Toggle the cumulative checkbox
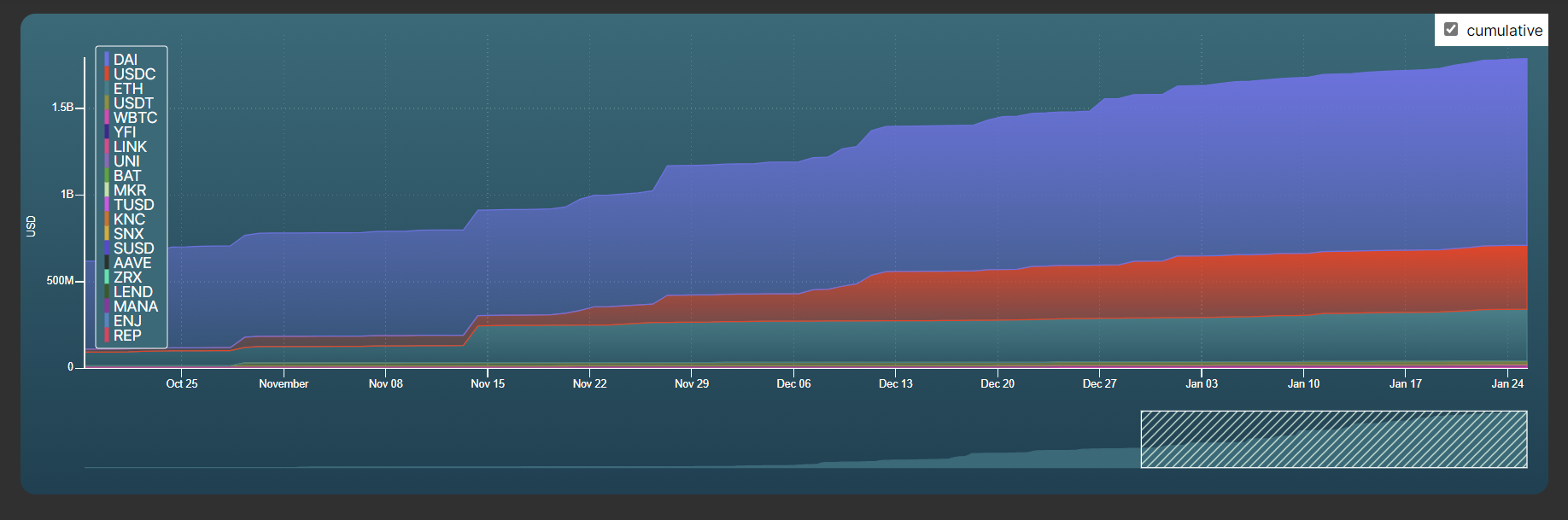Image resolution: width=1568 pixels, height=520 pixels. (1450, 30)
